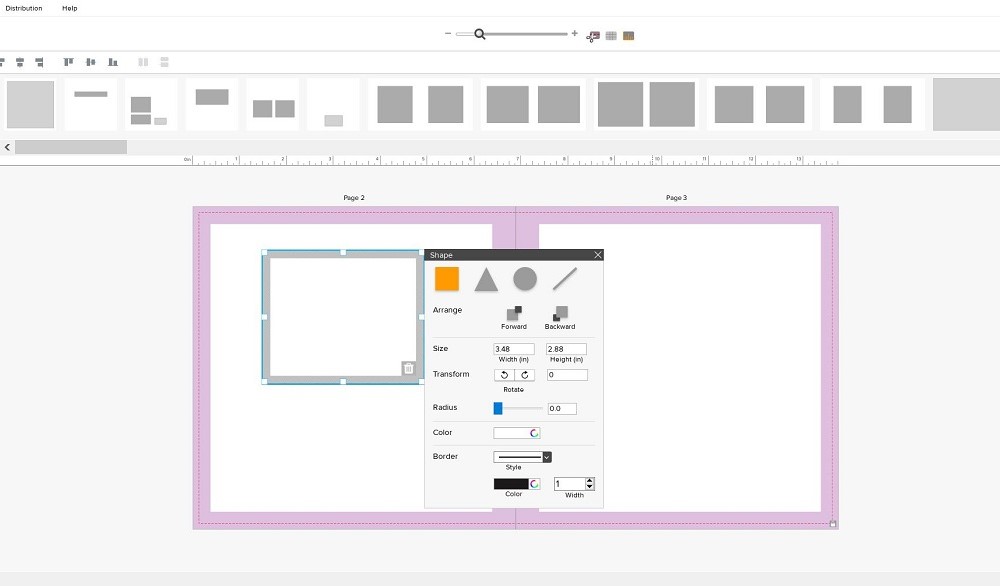Choose the circle shape

point(525,279)
